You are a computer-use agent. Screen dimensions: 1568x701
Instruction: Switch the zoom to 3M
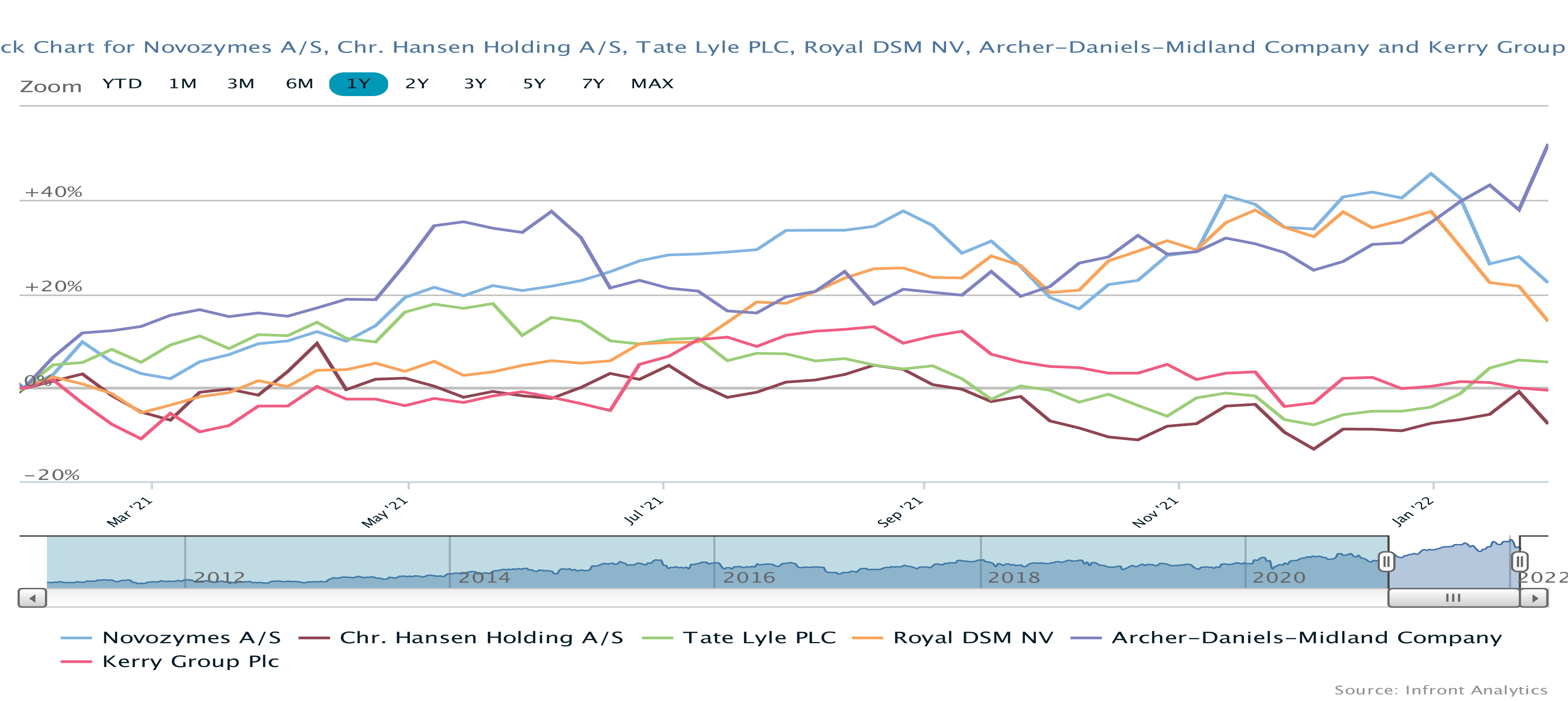click(x=241, y=84)
